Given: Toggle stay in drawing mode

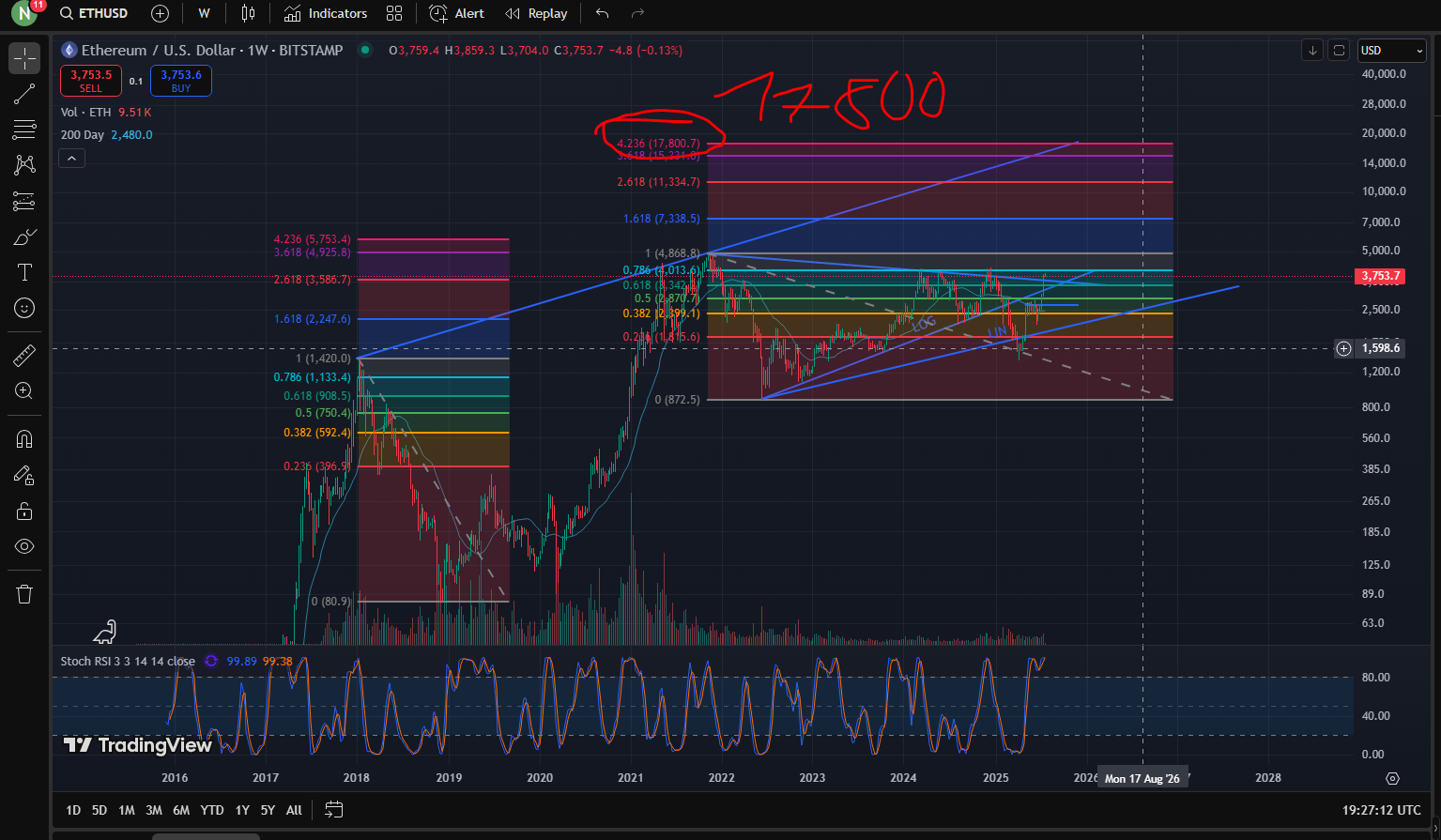Looking at the screenshot, I should pos(24,475).
